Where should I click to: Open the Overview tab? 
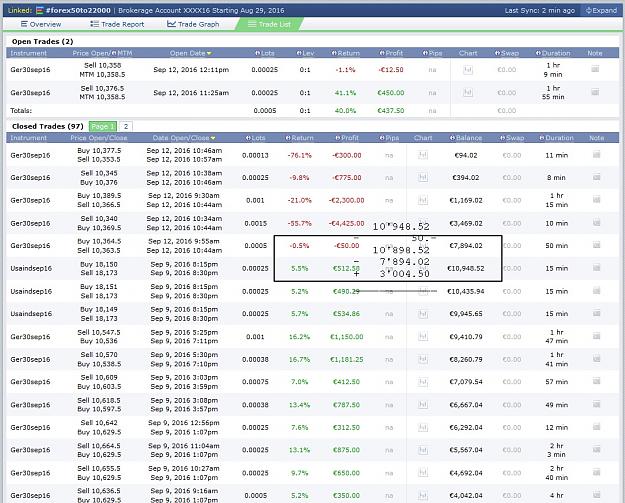coord(41,24)
